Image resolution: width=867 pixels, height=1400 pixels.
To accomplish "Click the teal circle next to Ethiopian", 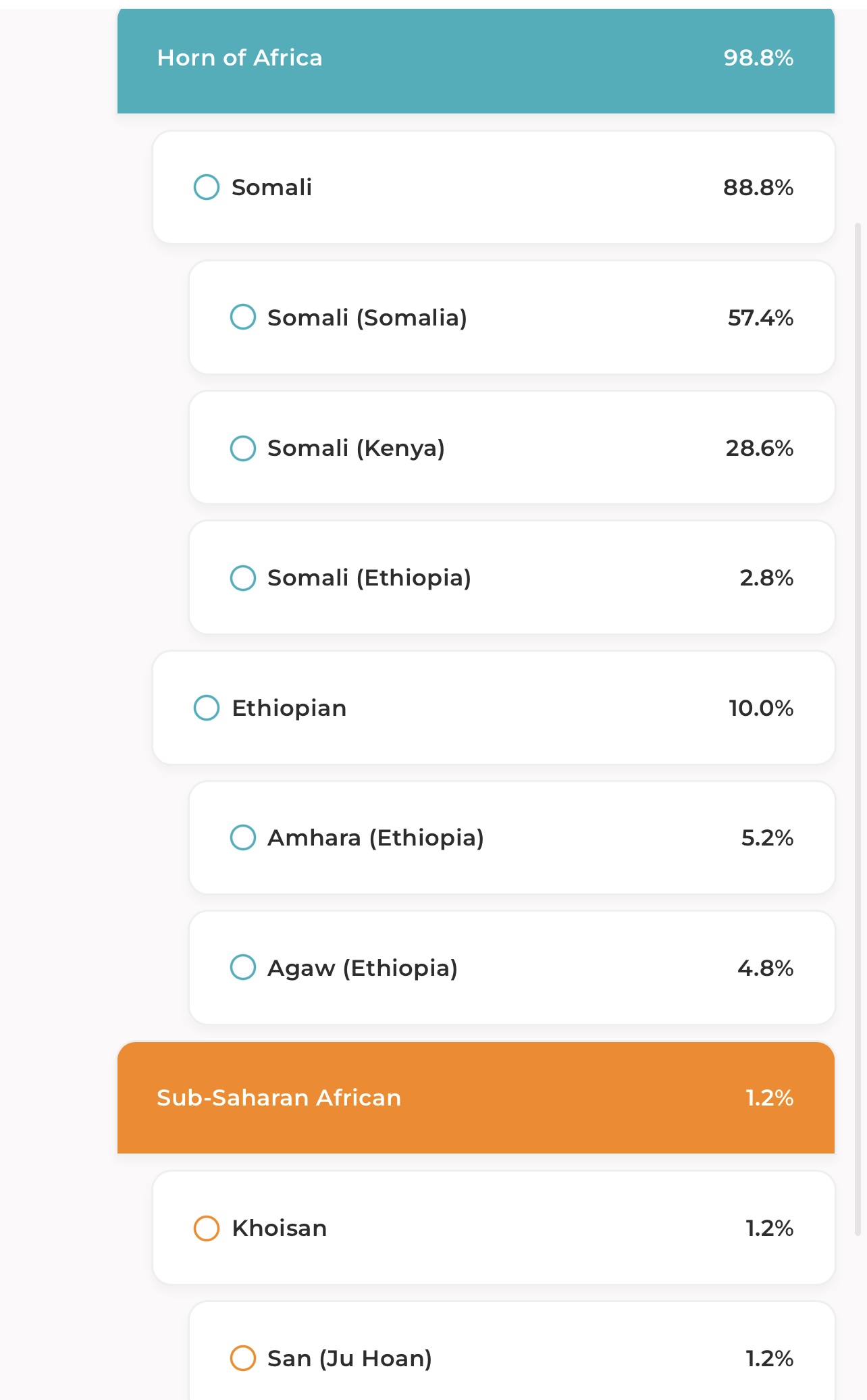I will 207,708.
